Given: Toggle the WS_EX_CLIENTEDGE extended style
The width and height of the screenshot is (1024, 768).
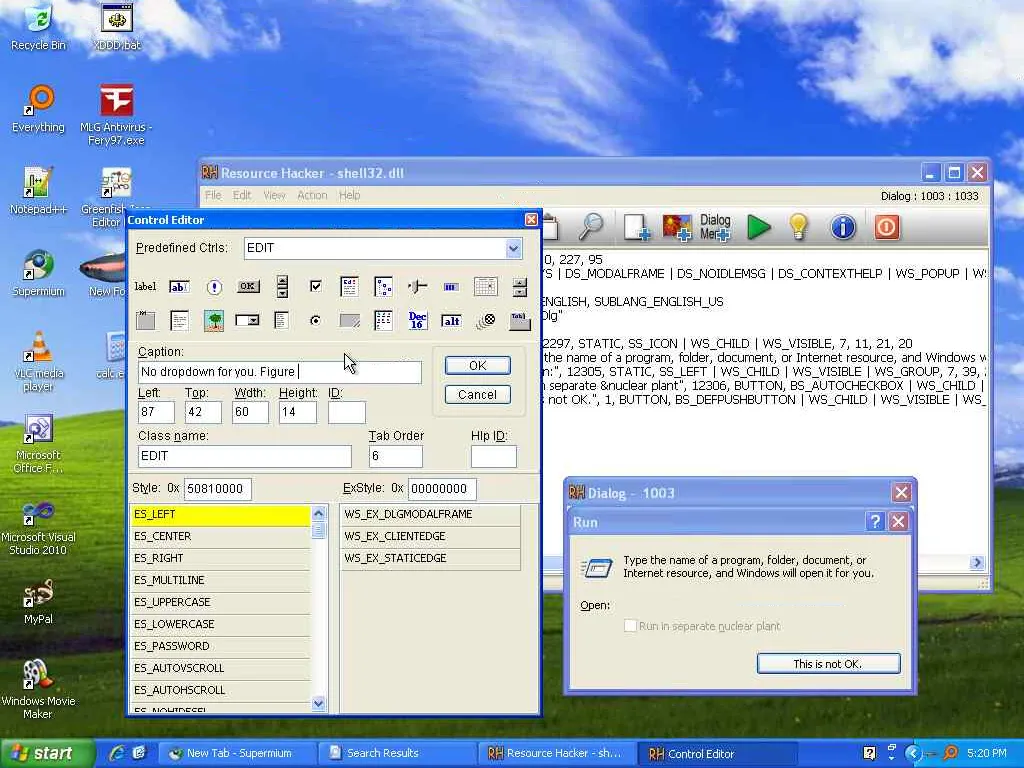Looking at the screenshot, I should (x=430, y=536).
